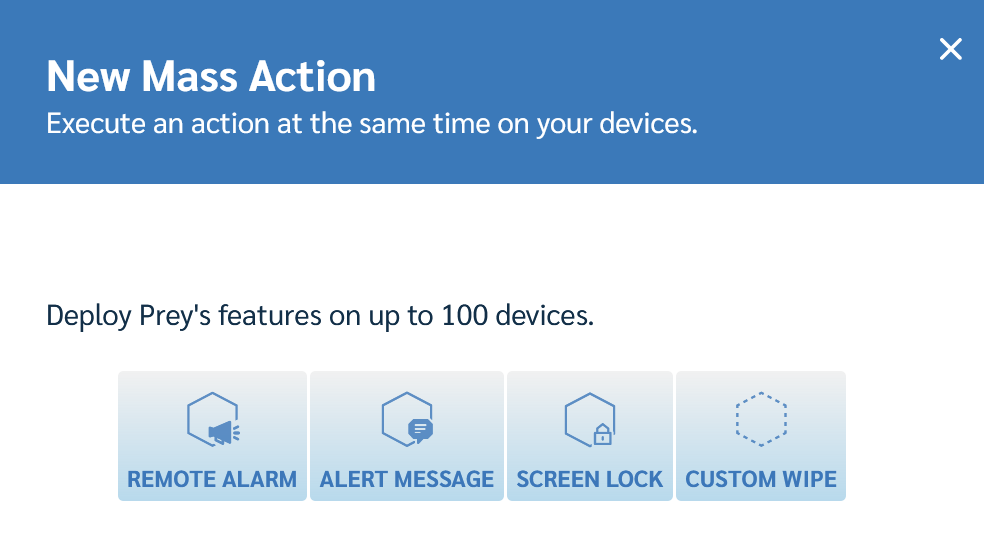The height and width of the screenshot is (548, 984).
Task: Trigger a mass remote alarm action
Action: [x=212, y=436]
